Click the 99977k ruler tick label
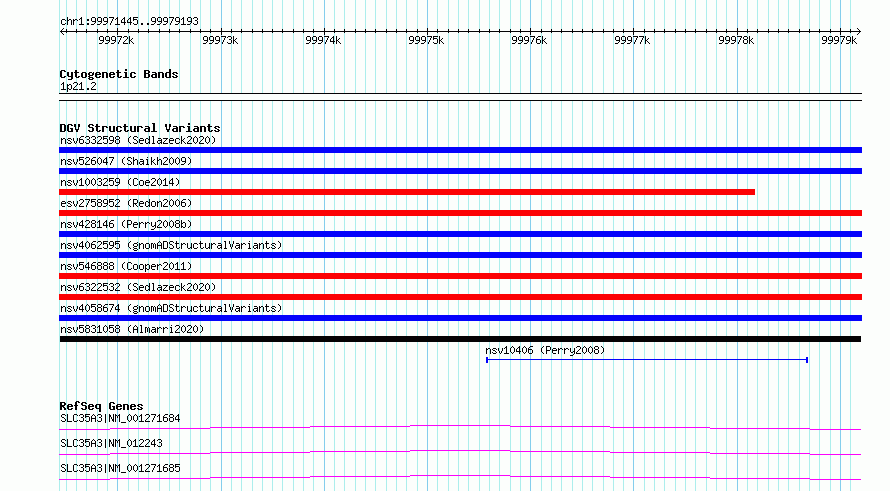 (632, 40)
